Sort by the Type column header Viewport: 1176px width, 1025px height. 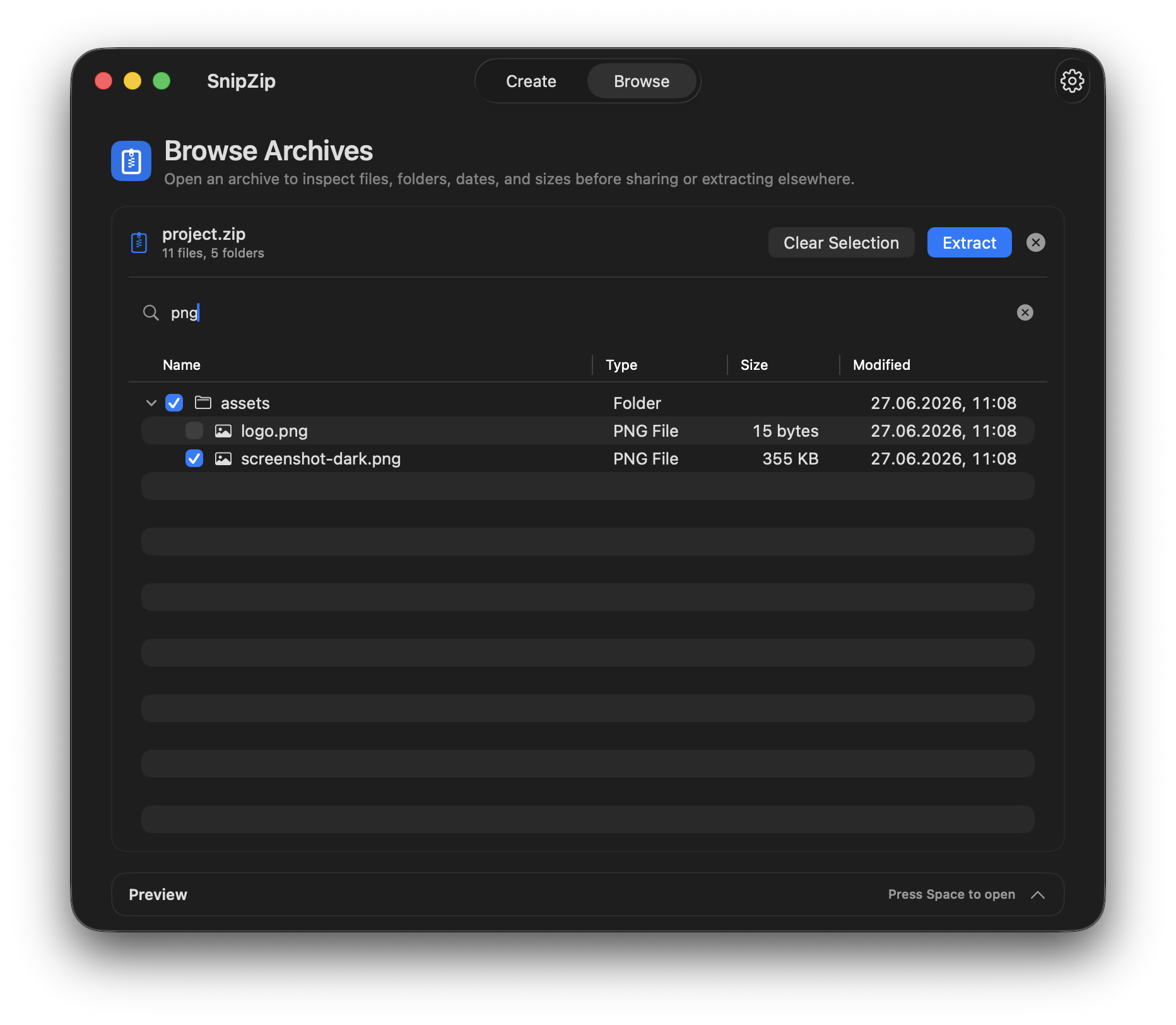pyautogui.click(x=621, y=365)
